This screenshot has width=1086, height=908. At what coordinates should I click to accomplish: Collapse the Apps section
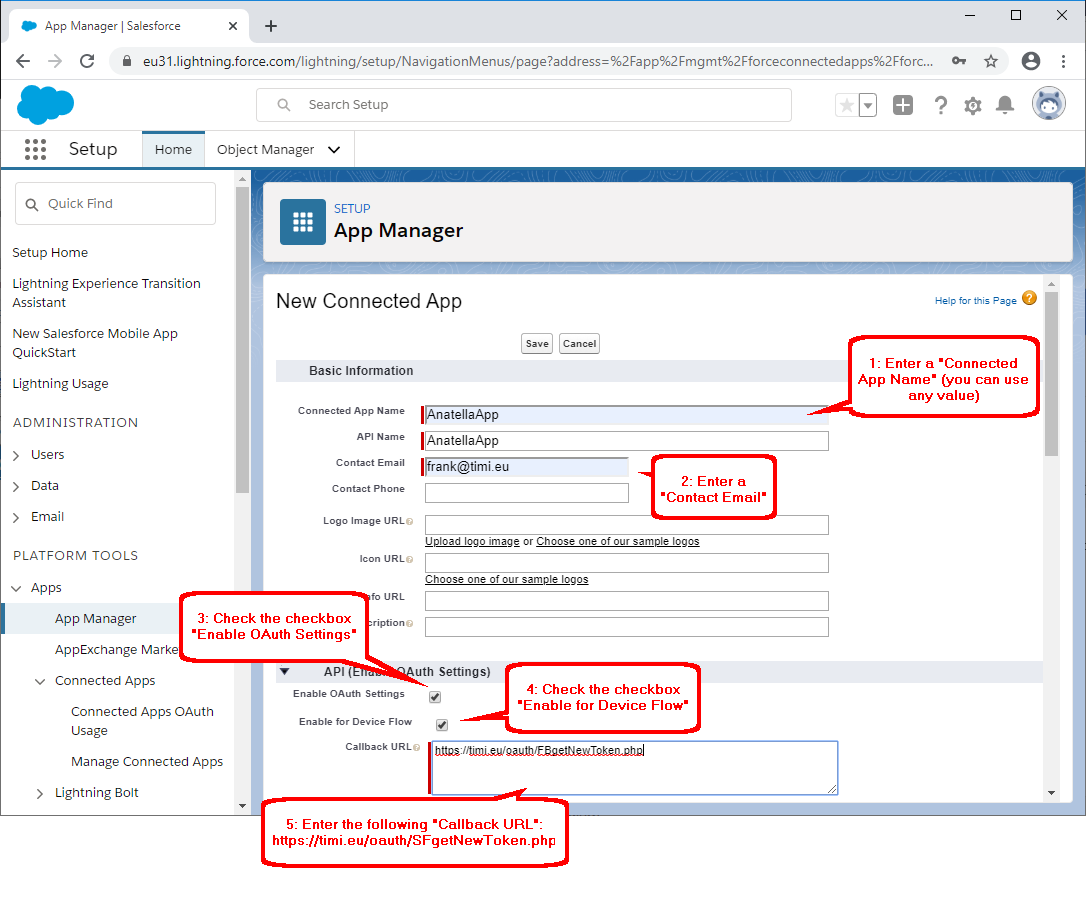16,588
